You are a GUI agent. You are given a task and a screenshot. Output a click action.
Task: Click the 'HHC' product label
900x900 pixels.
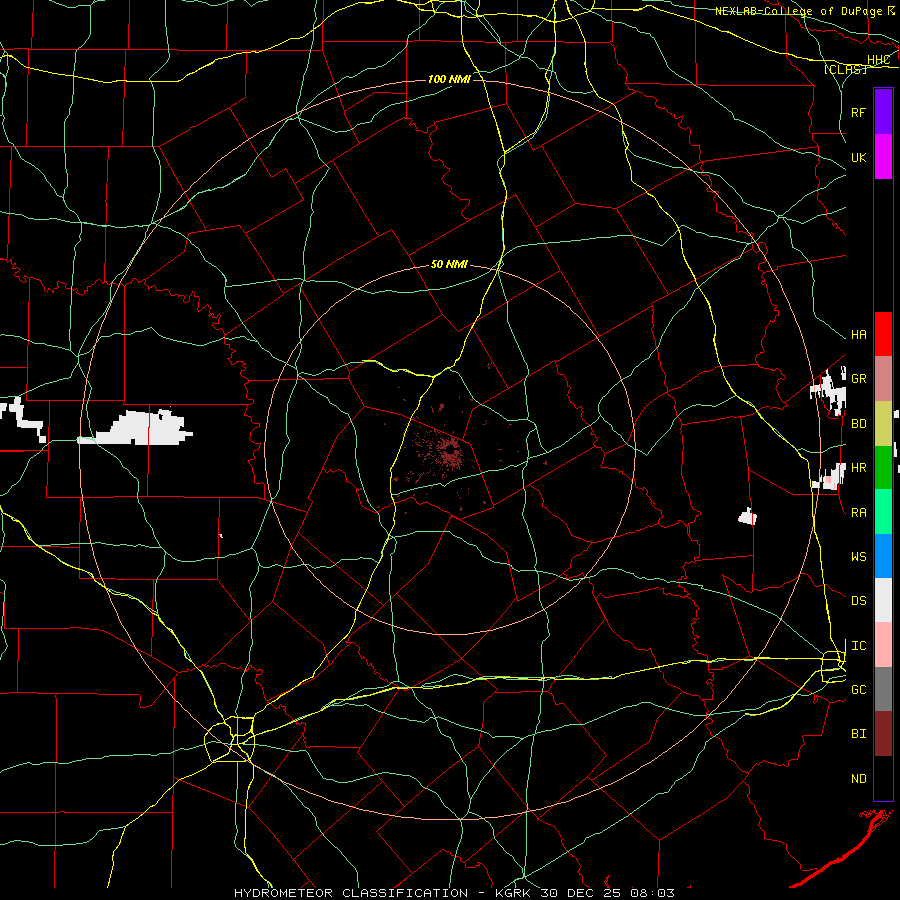(x=878, y=60)
